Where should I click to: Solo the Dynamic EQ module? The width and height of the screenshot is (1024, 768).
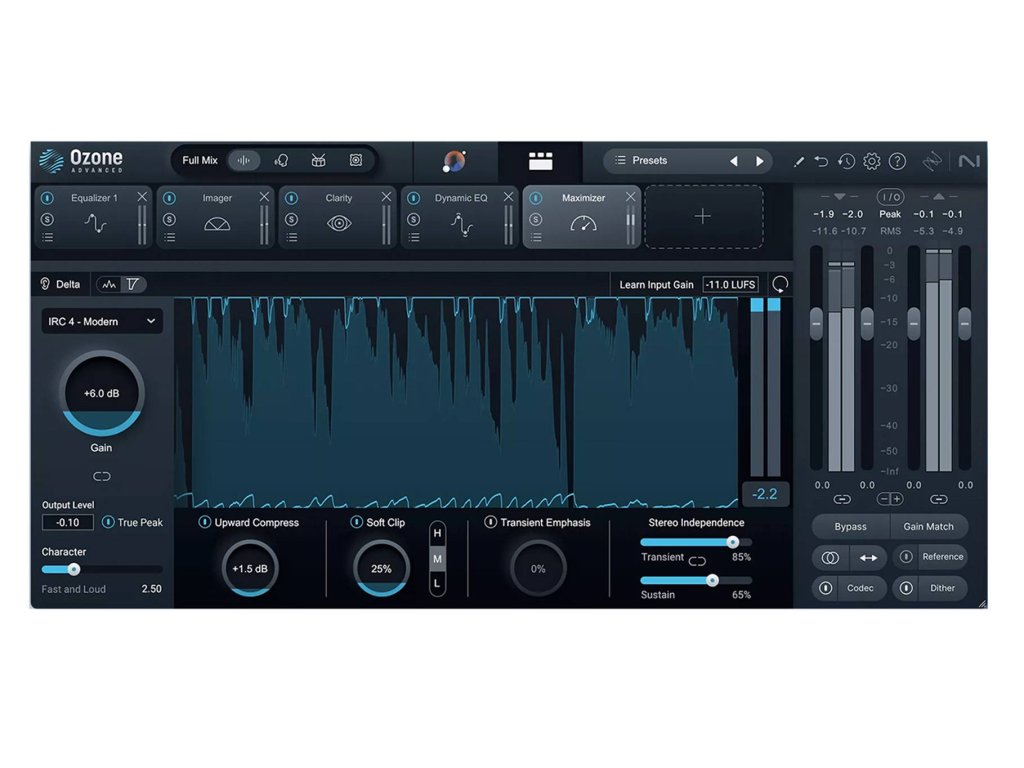tap(413, 219)
